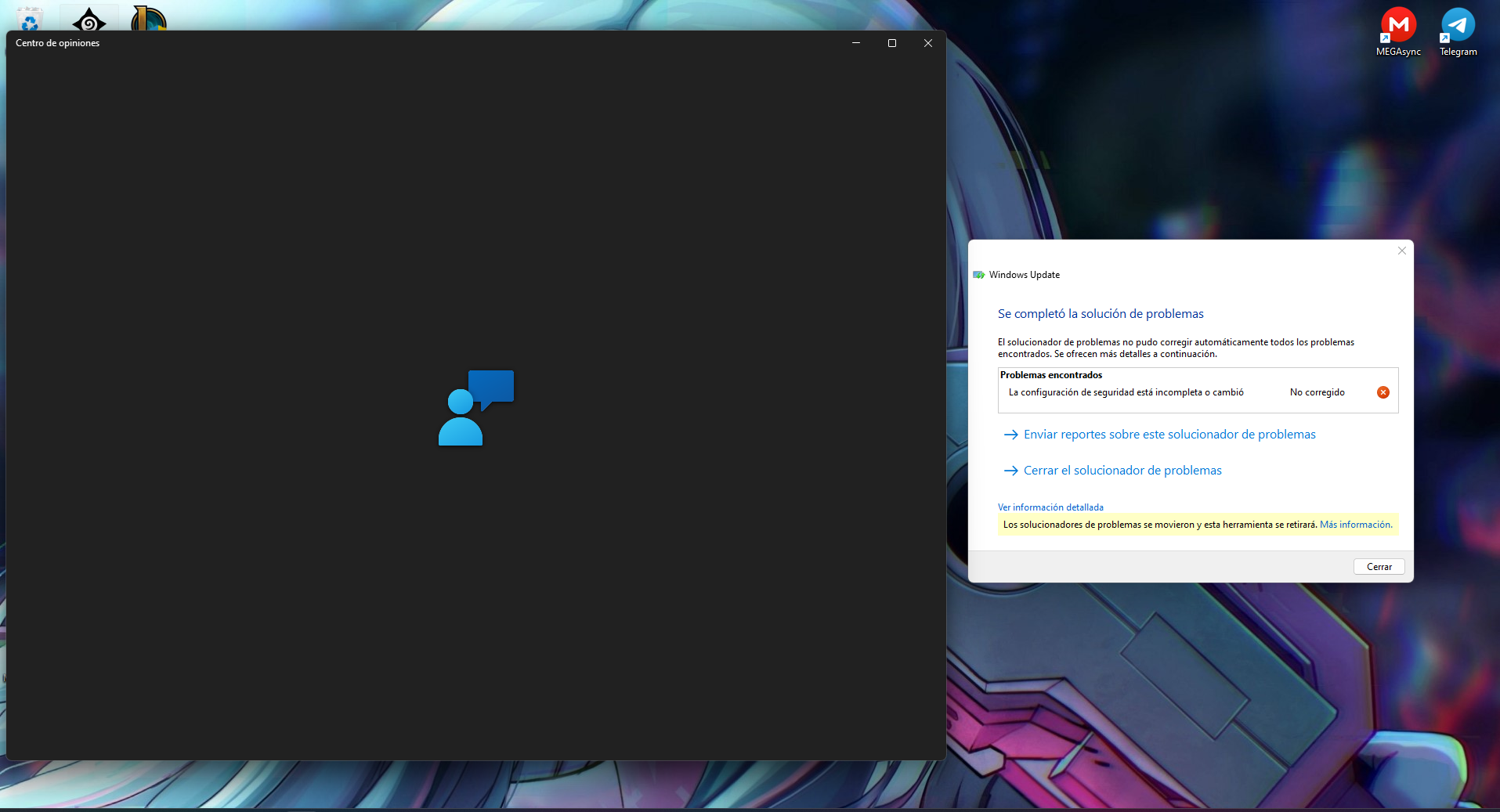This screenshot has height=812, width=1500.
Task: Open Ver información detallada link
Action: pos(1050,507)
